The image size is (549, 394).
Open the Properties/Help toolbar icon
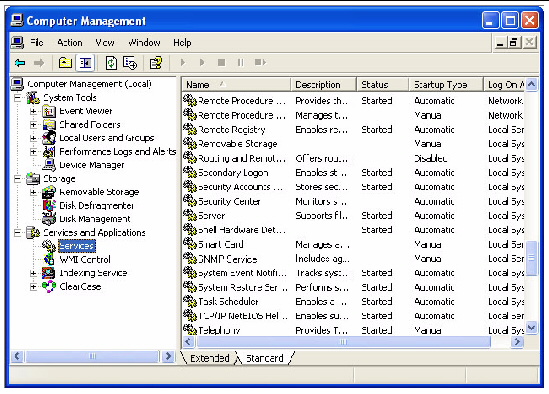coord(155,63)
